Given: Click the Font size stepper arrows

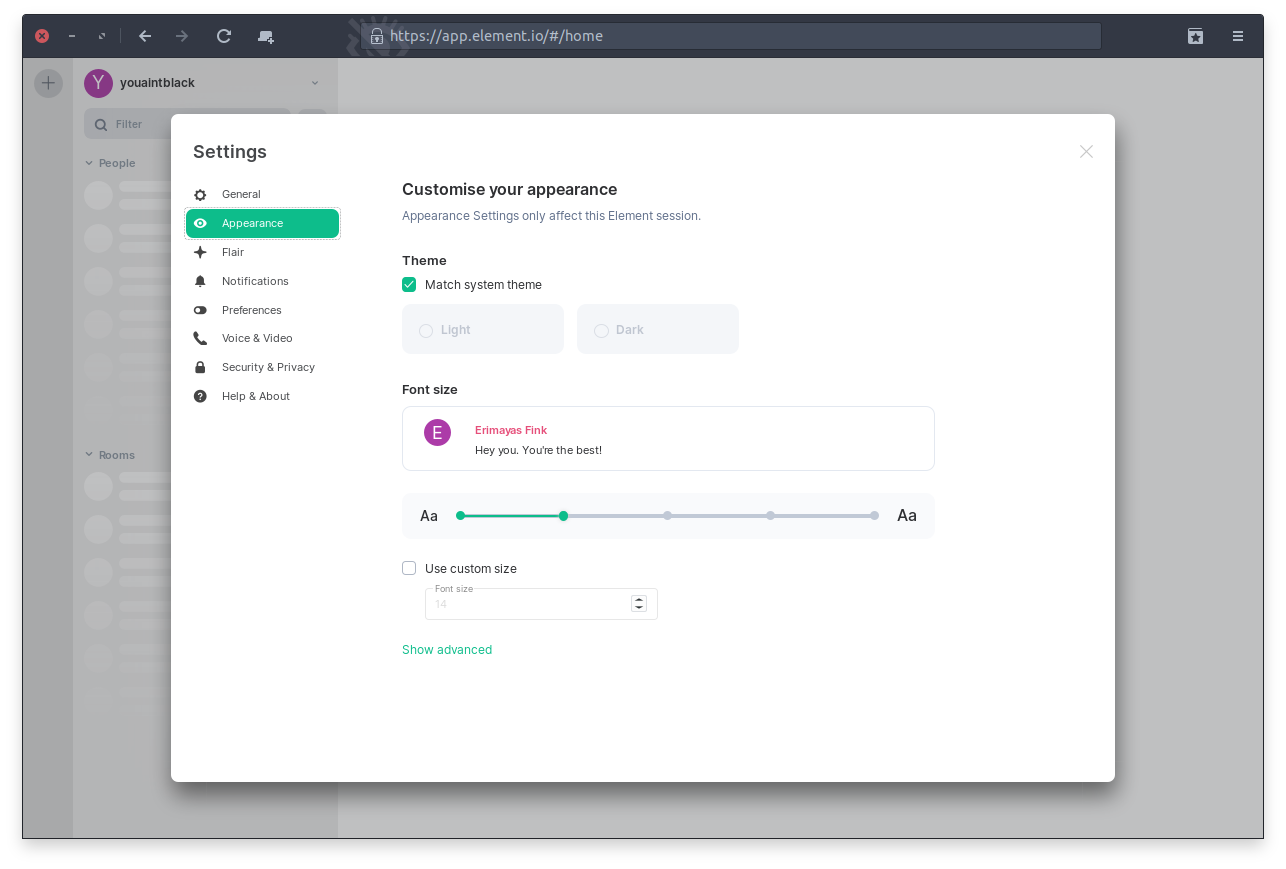Looking at the screenshot, I should (x=639, y=604).
